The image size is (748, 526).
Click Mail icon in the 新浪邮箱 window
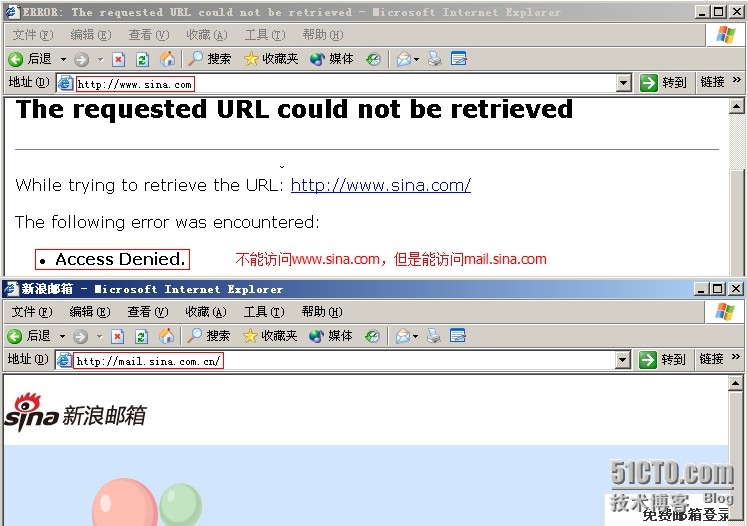pyautogui.click(x=402, y=336)
